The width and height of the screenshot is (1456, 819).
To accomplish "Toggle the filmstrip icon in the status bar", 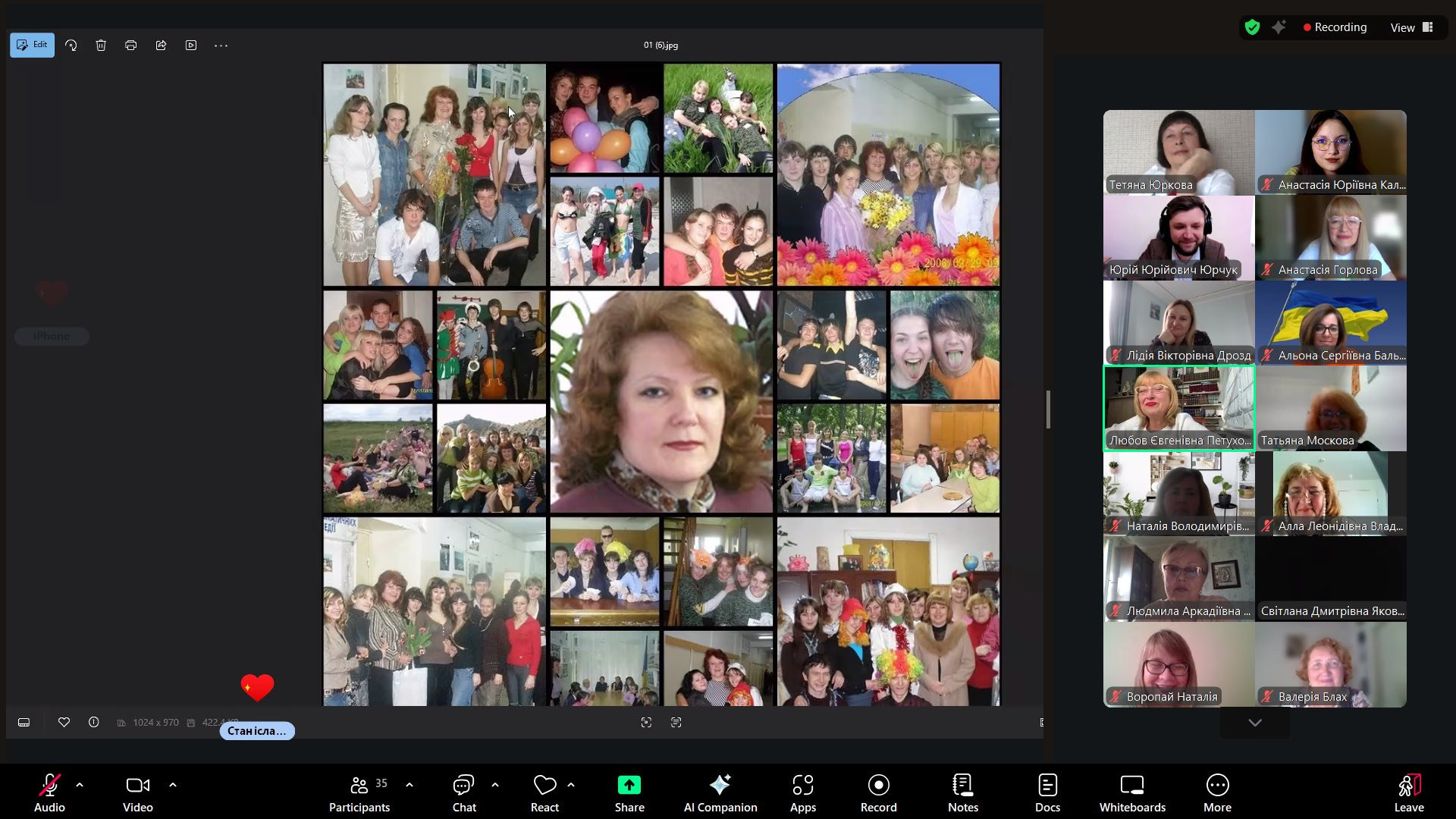I will (x=24, y=723).
